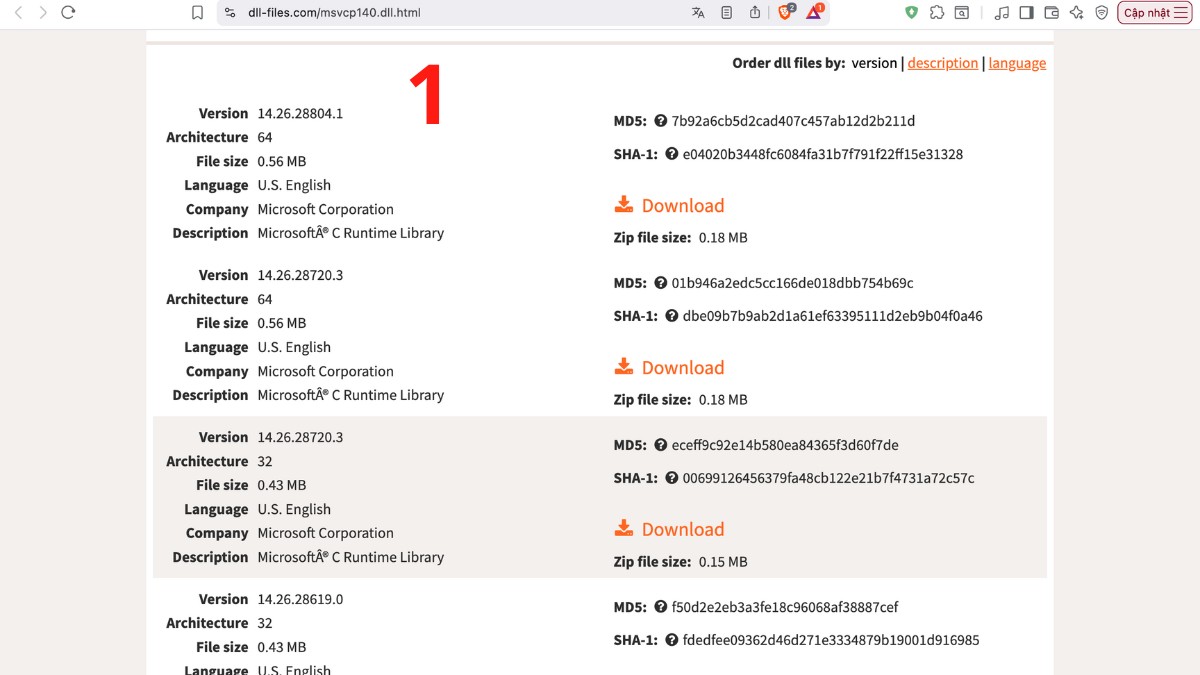
Task: Open the translate page icon
Action: point(696,14)
